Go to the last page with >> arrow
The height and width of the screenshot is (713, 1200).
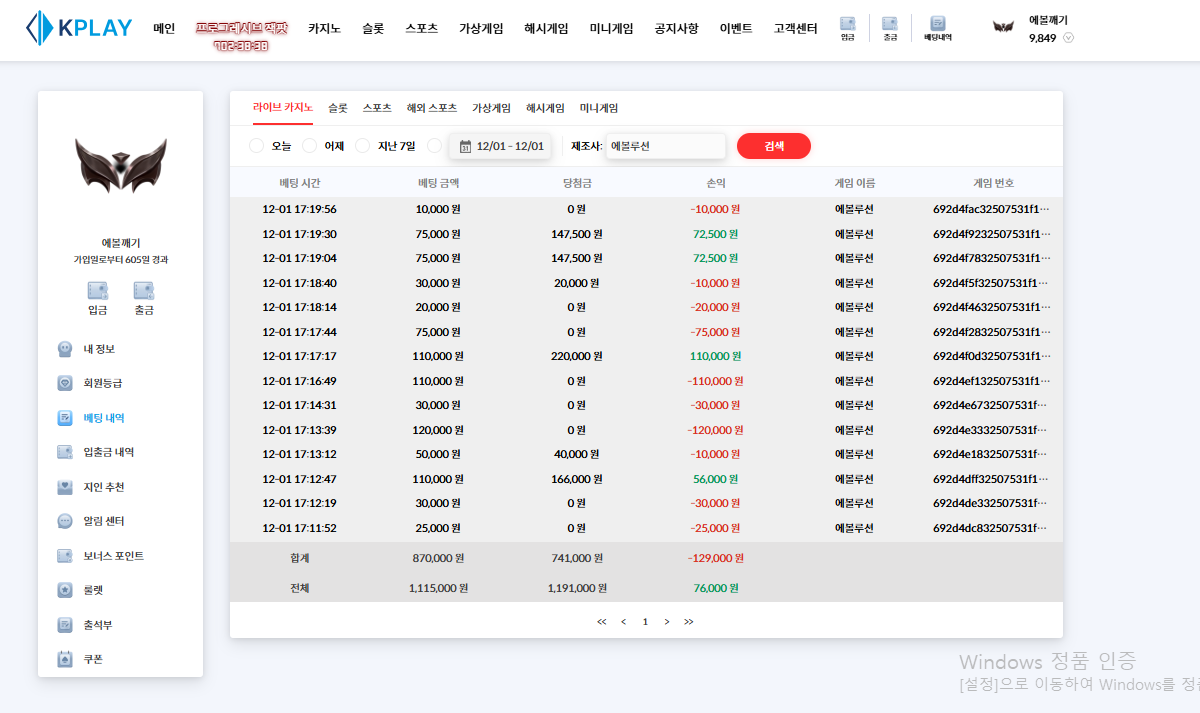pos(688,622)
